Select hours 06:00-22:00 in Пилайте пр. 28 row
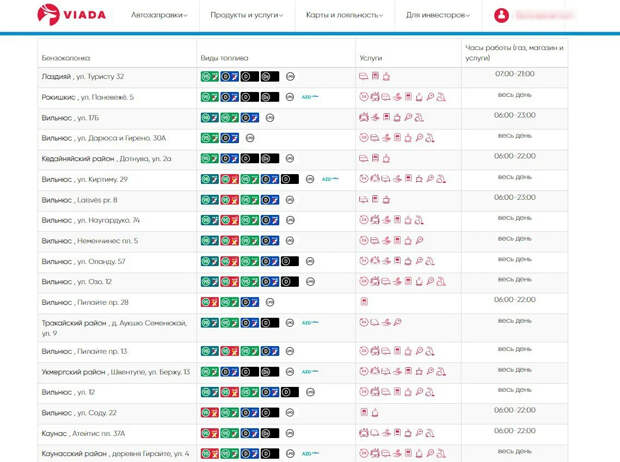620x462 pixels. coord(514,300)
